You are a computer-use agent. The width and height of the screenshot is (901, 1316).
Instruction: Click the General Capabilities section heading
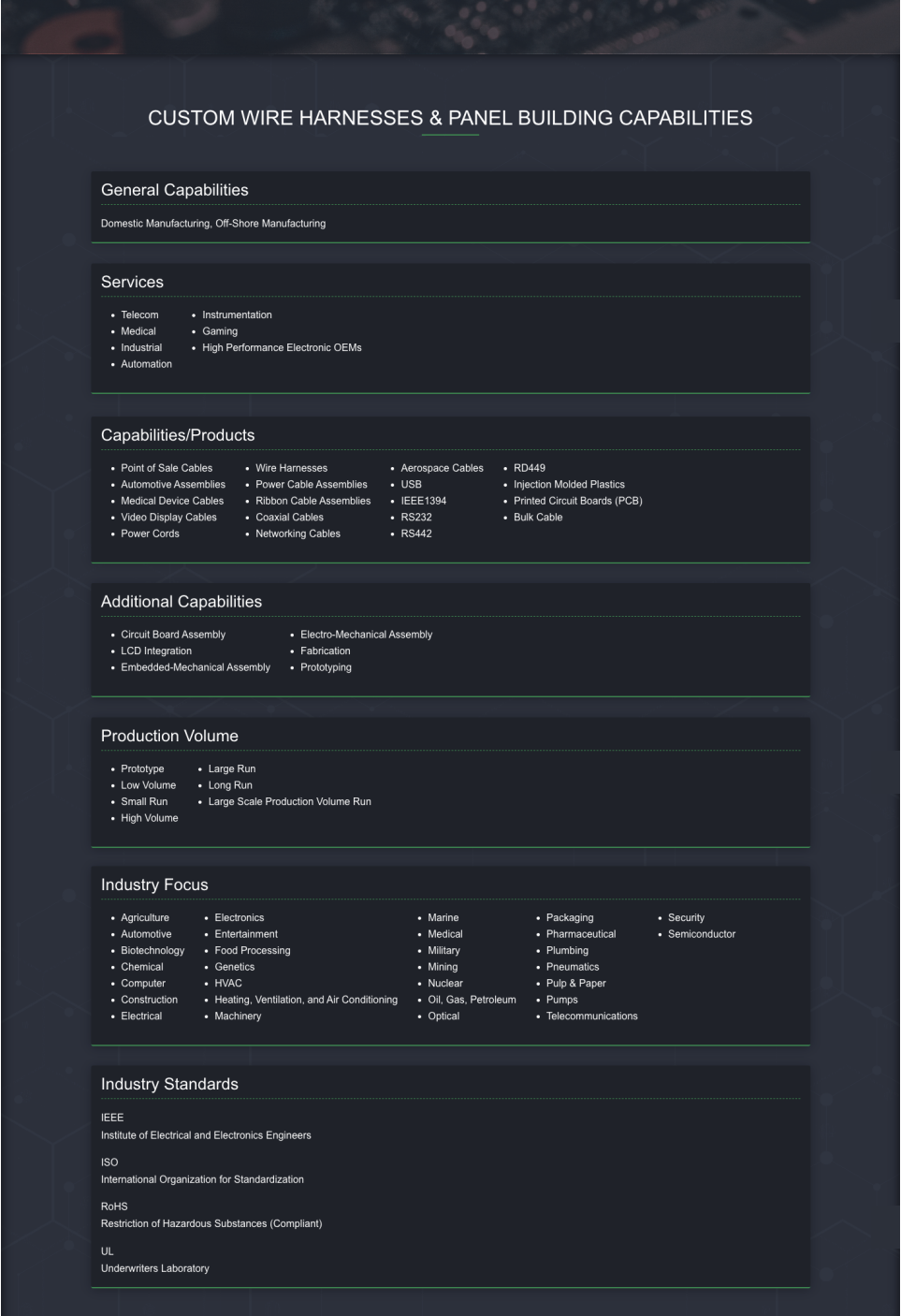[175, 190]
